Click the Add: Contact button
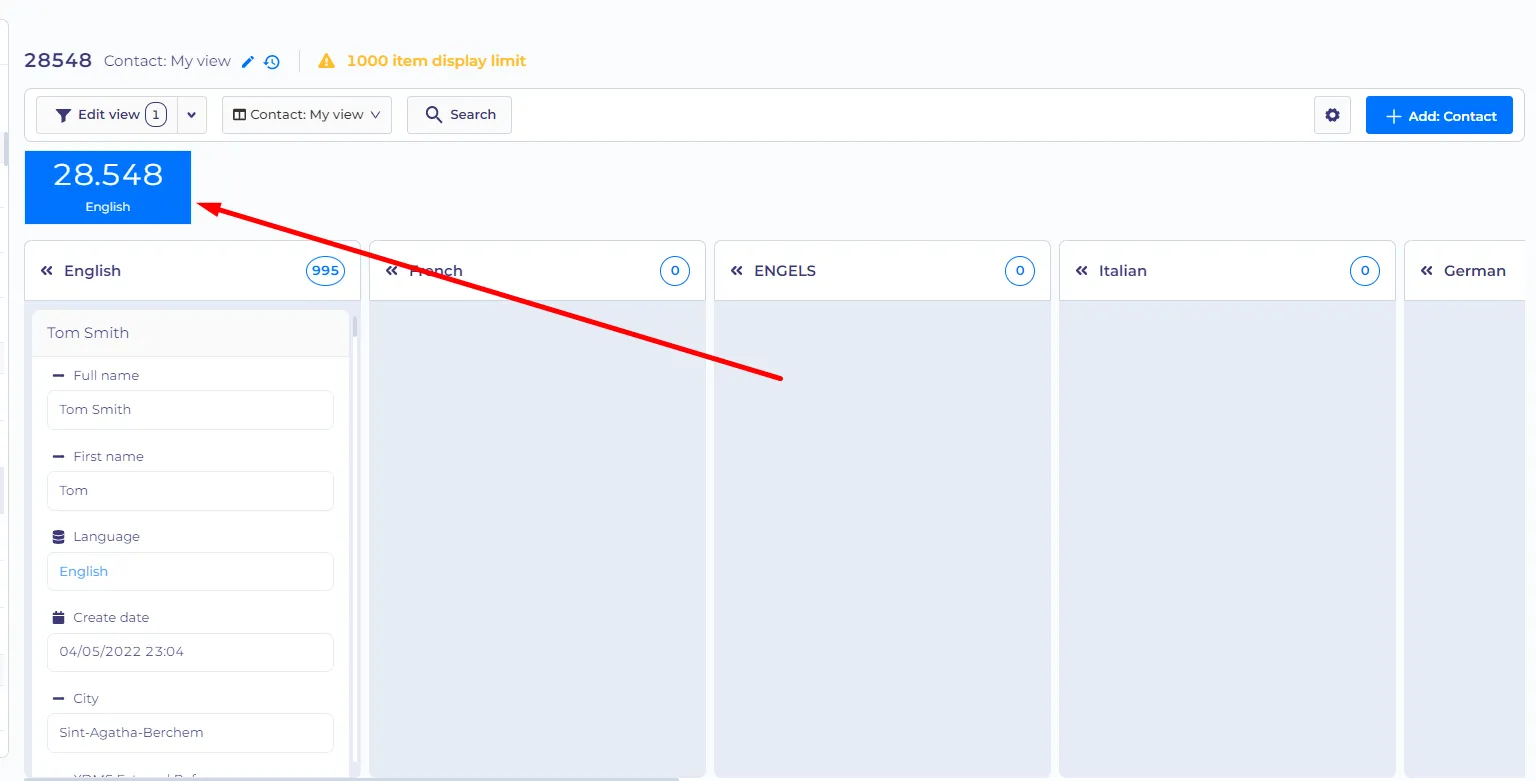 [x=1439, y=116]
